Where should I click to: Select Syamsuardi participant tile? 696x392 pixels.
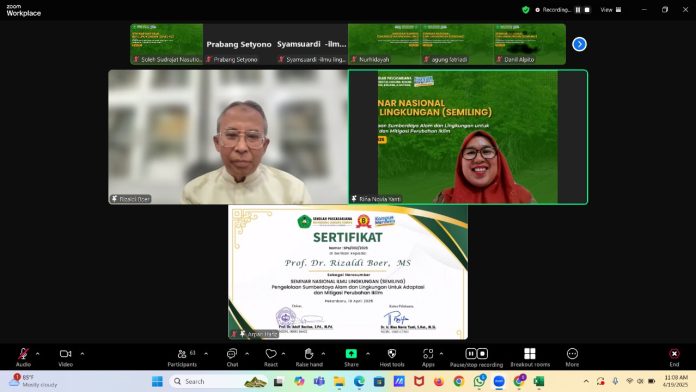click(x=312, y=44)
